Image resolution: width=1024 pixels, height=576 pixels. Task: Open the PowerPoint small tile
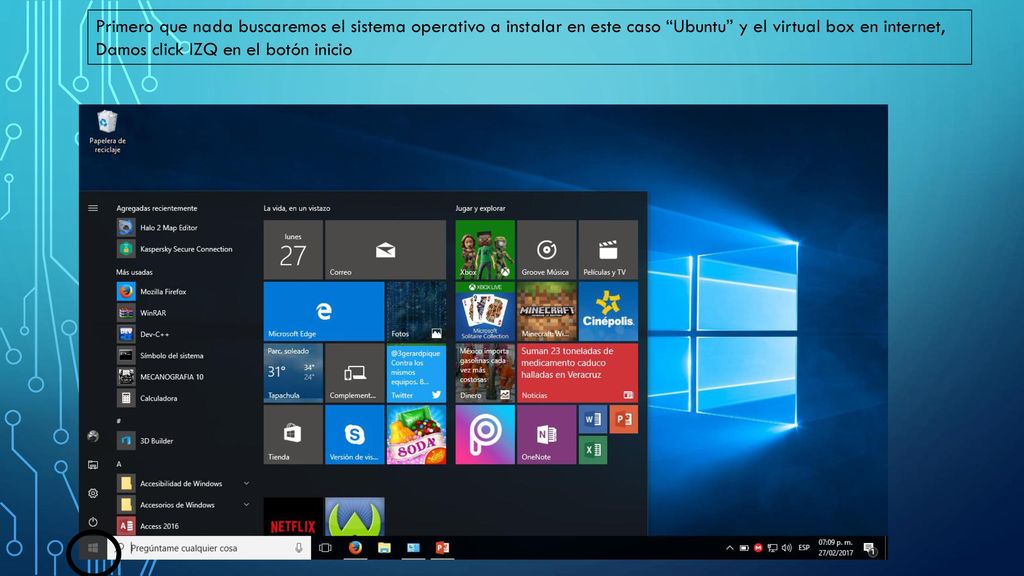[x=624, y=419]
